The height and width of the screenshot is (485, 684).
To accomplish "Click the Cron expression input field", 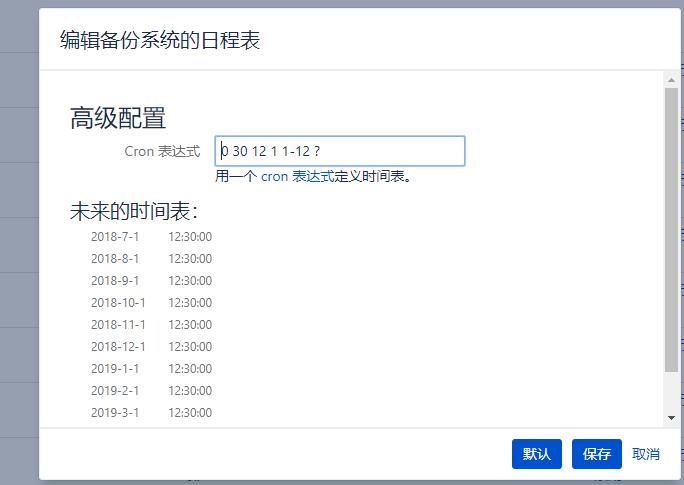I will [340, 151].
